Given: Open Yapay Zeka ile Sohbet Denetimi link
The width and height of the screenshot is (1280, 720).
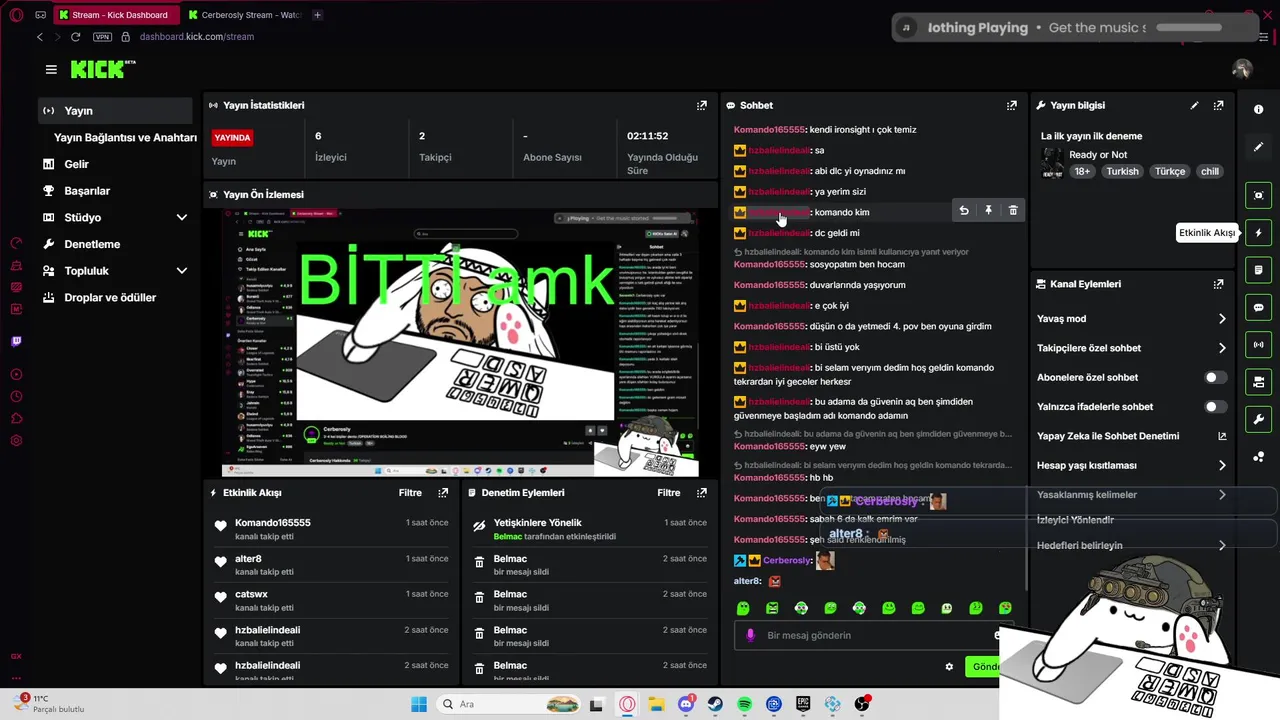Looking at the screenshot, I should point(1132,436).
